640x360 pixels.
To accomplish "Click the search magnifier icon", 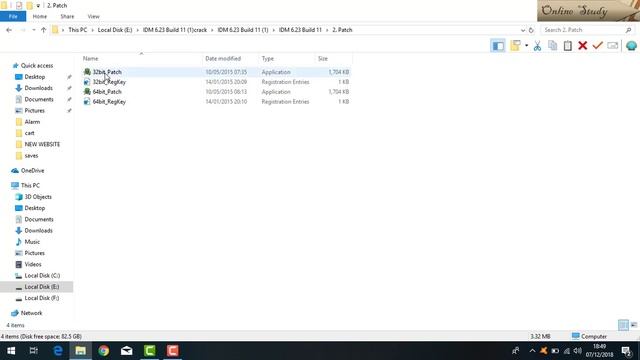I will click(x=629, y=30).
